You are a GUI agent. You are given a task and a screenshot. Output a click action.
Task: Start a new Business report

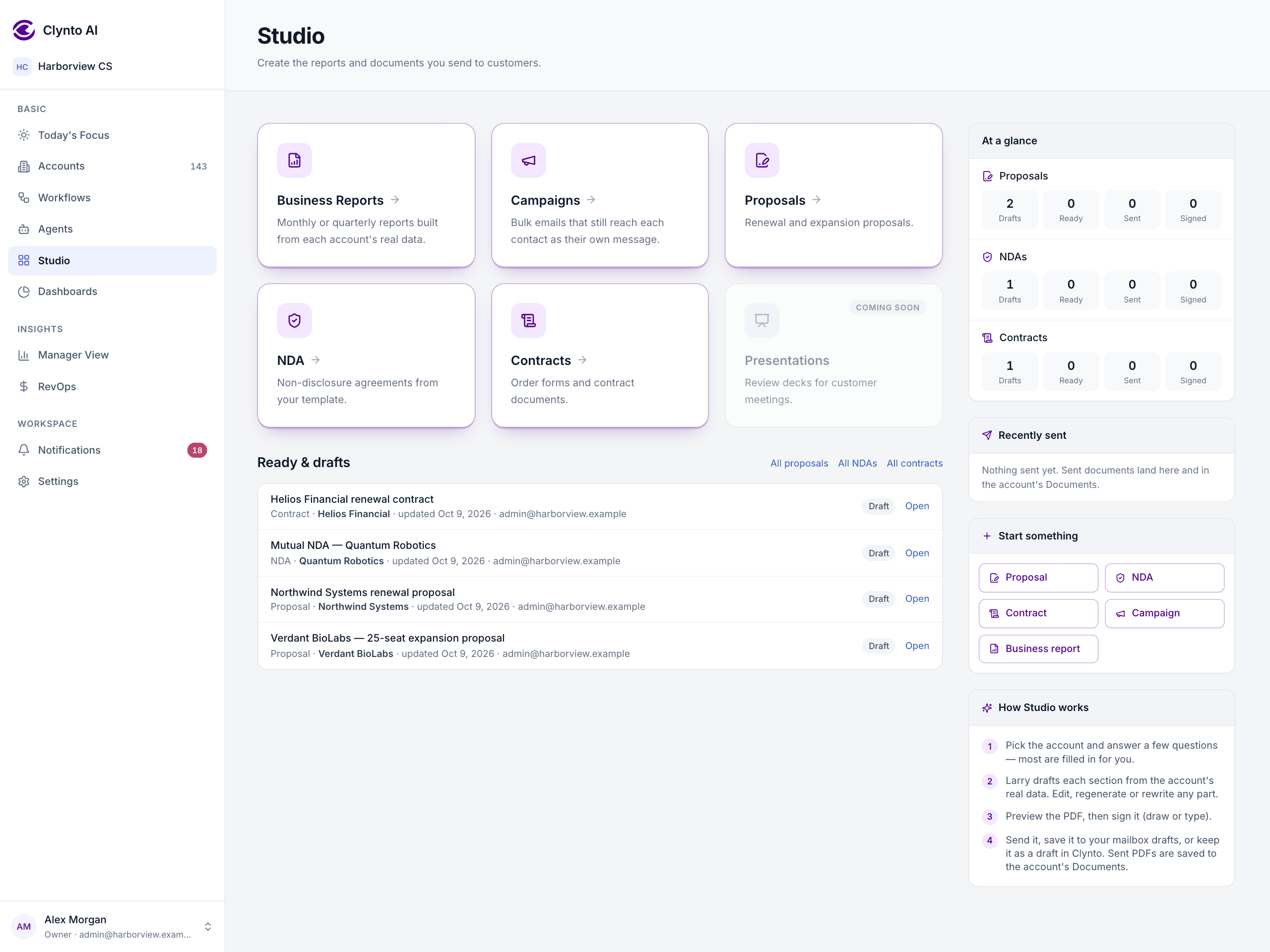1038,649
